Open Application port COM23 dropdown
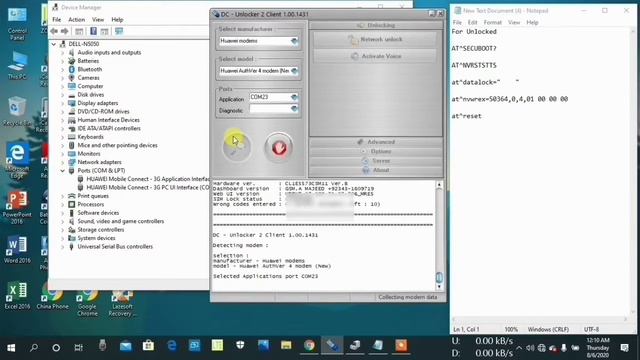The image size is (640, 360). click(274, 97)
